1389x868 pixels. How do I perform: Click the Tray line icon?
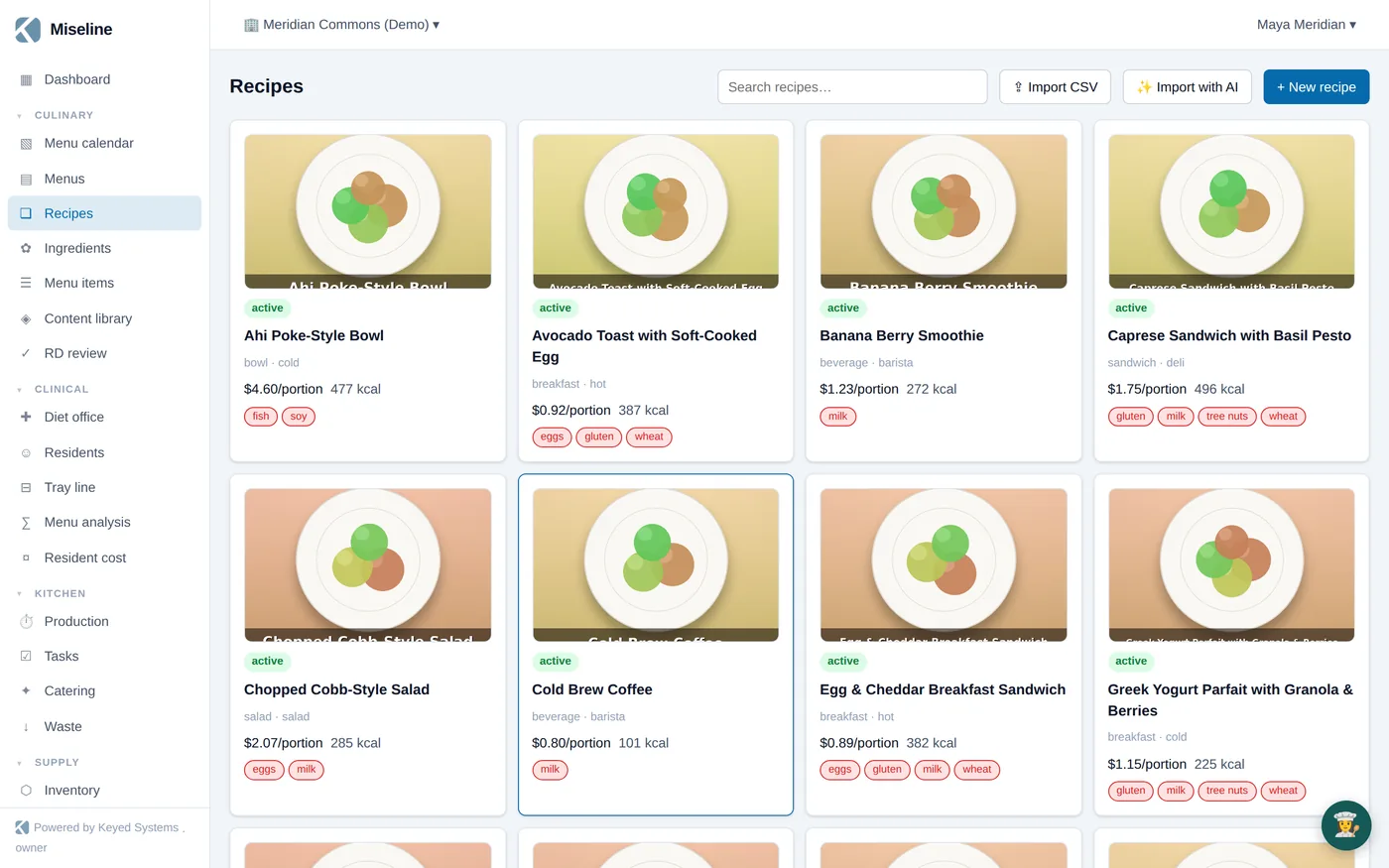(26, 487)
